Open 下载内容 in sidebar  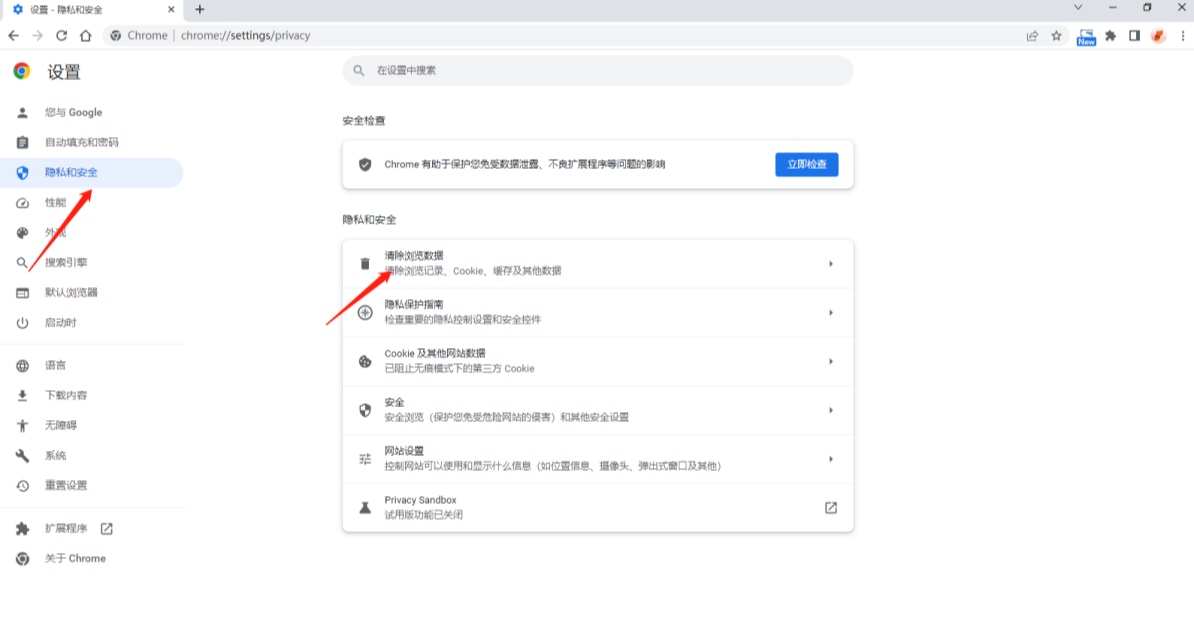(91, 395)
